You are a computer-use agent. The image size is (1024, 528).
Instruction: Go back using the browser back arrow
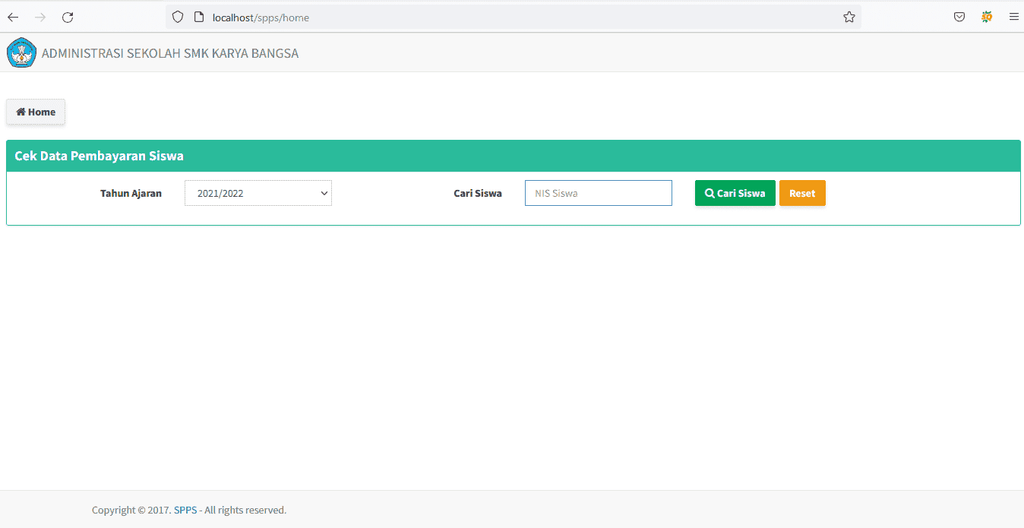pyautogui.click(x=13, y=18)
